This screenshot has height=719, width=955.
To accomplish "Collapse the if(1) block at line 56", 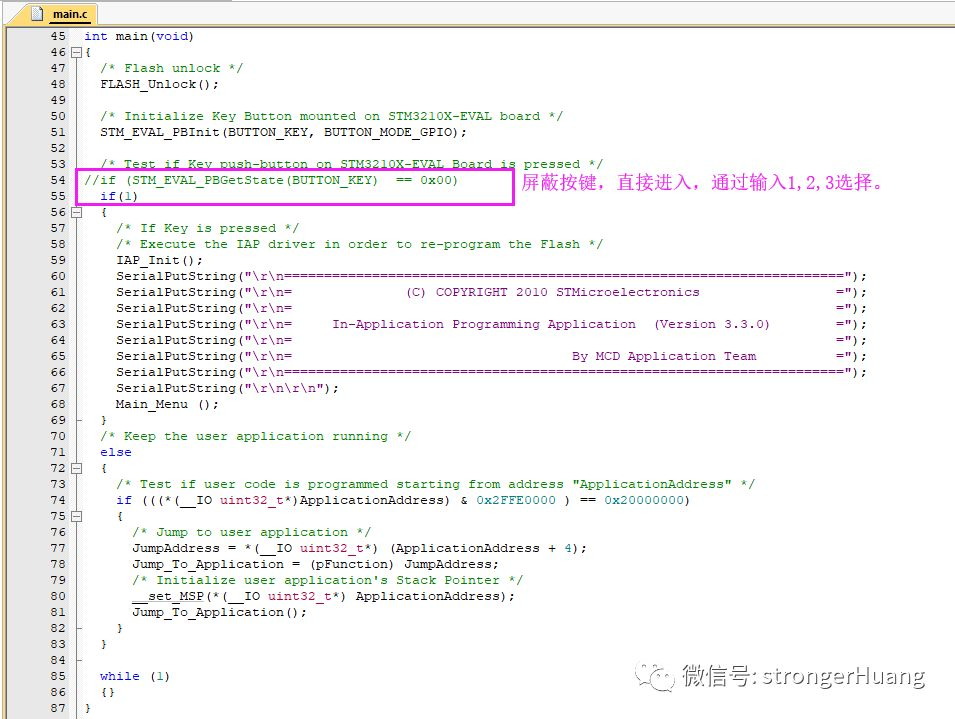I will point(76,211).
